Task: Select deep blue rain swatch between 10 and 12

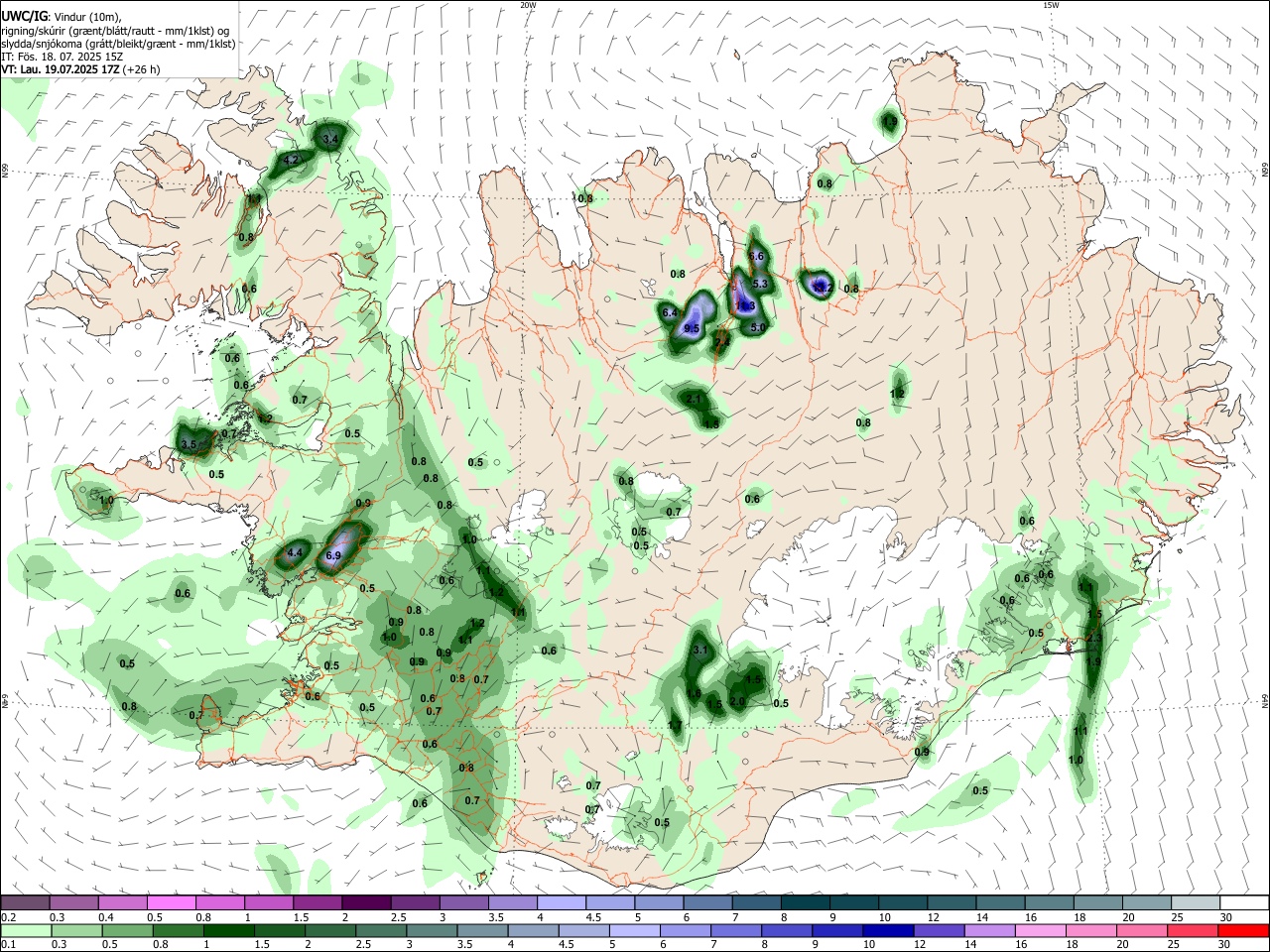Action: pyautogui.click(x=887, y=931)
